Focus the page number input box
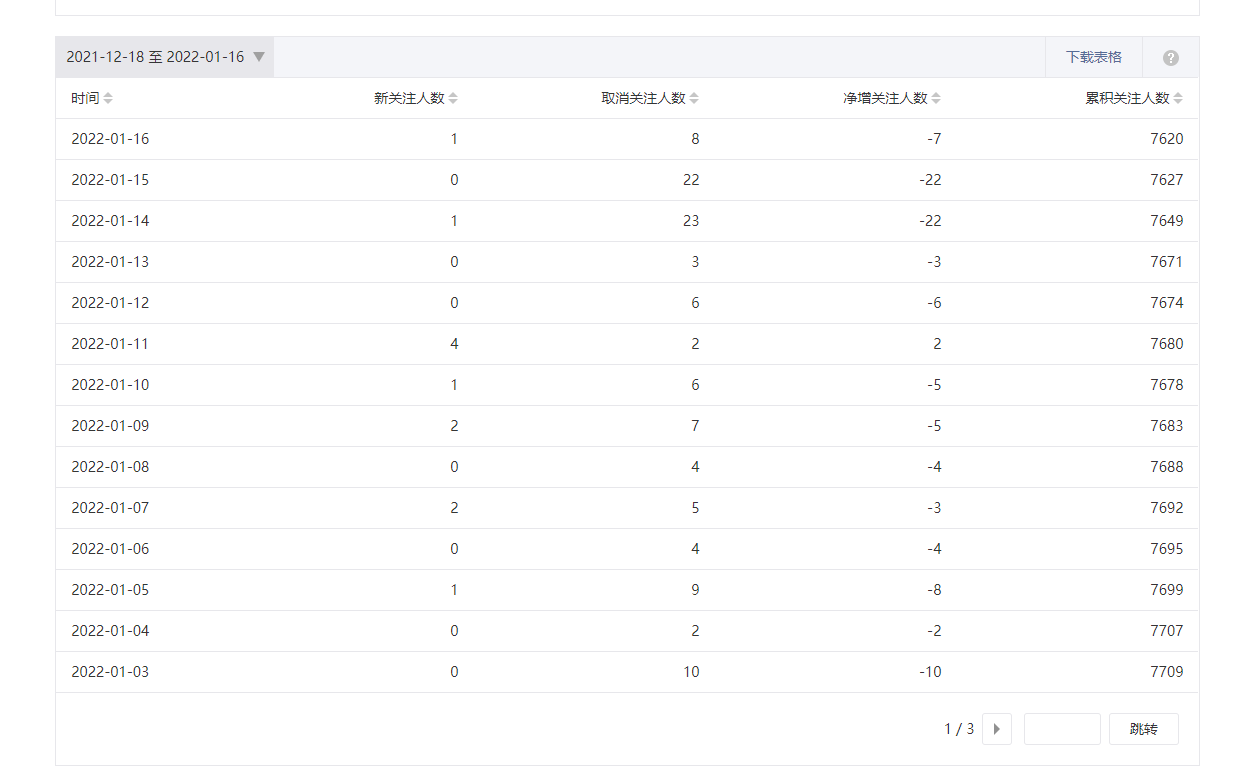The height and width of the screenshot is (779, 1250). pos(1061,729)
